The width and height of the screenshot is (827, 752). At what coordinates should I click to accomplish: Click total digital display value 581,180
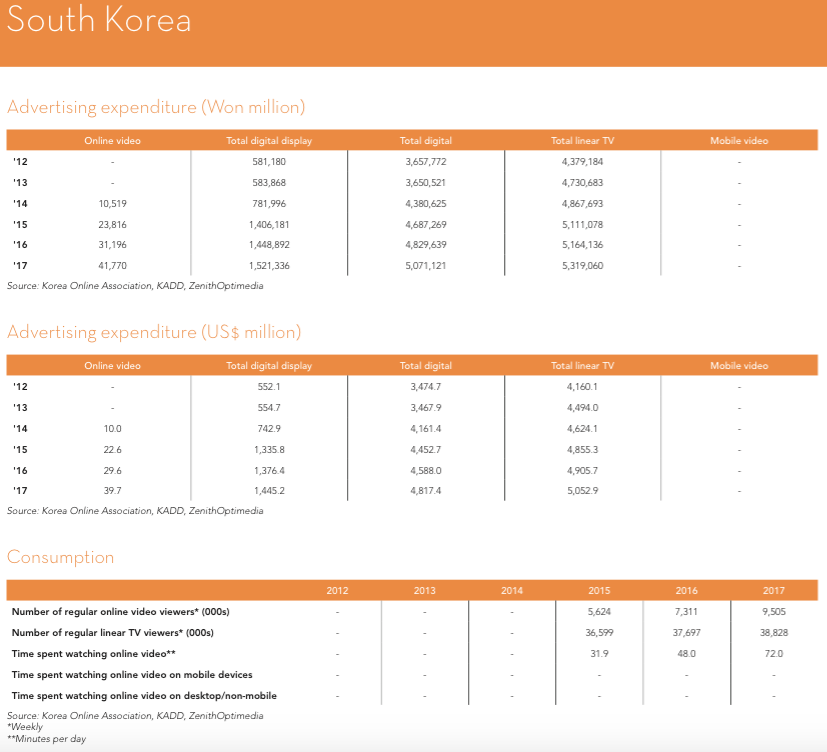click(x=269, y=162)
